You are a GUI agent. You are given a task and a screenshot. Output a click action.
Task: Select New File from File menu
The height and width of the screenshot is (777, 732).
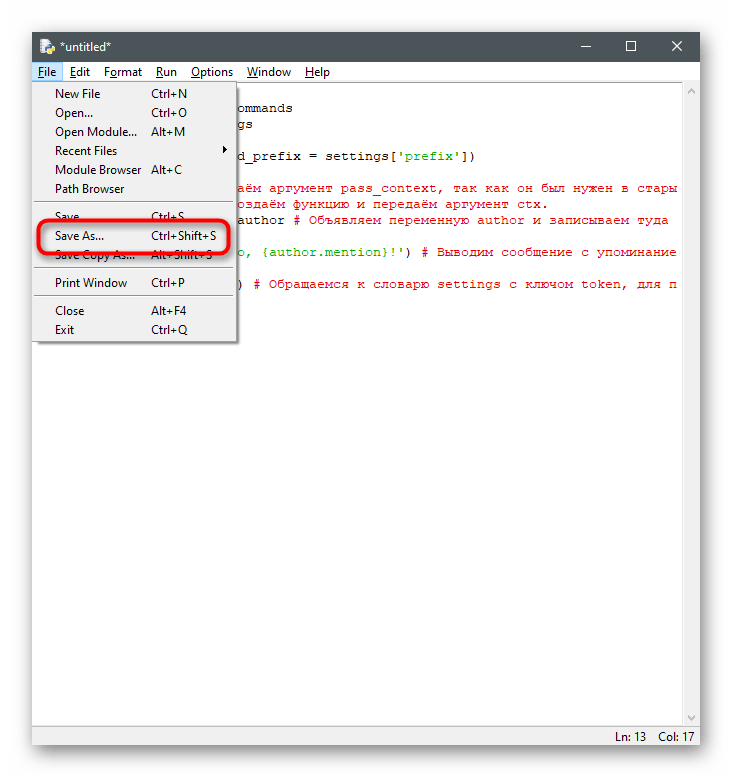pos(78,94)
